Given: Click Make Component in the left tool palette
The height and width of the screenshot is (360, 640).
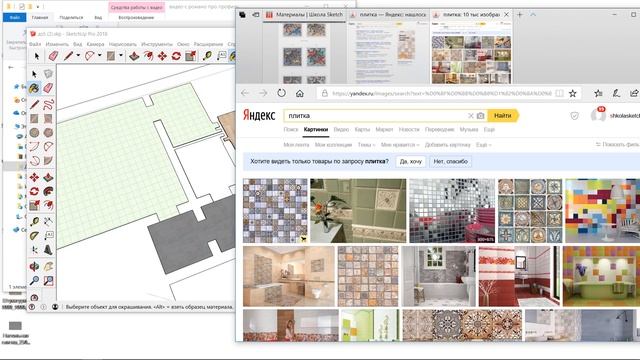Looking at the screenshot, I should [48, 74].
